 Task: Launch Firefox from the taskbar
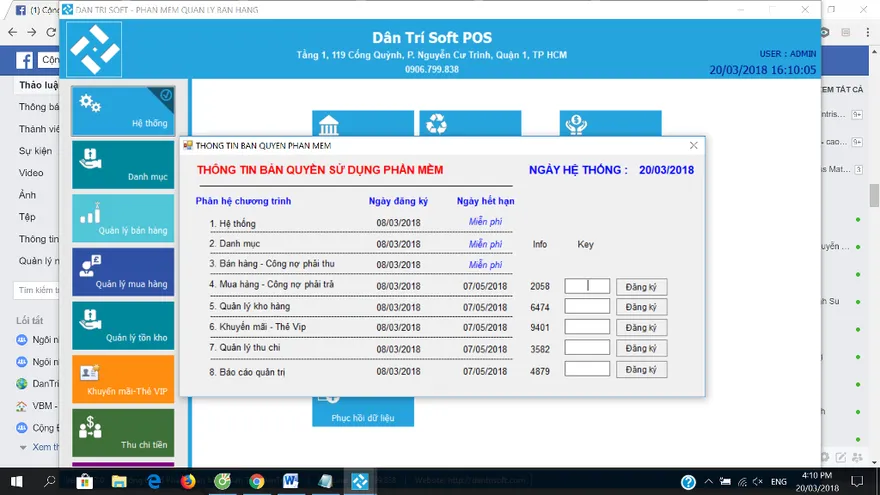[x=187, y=481]
